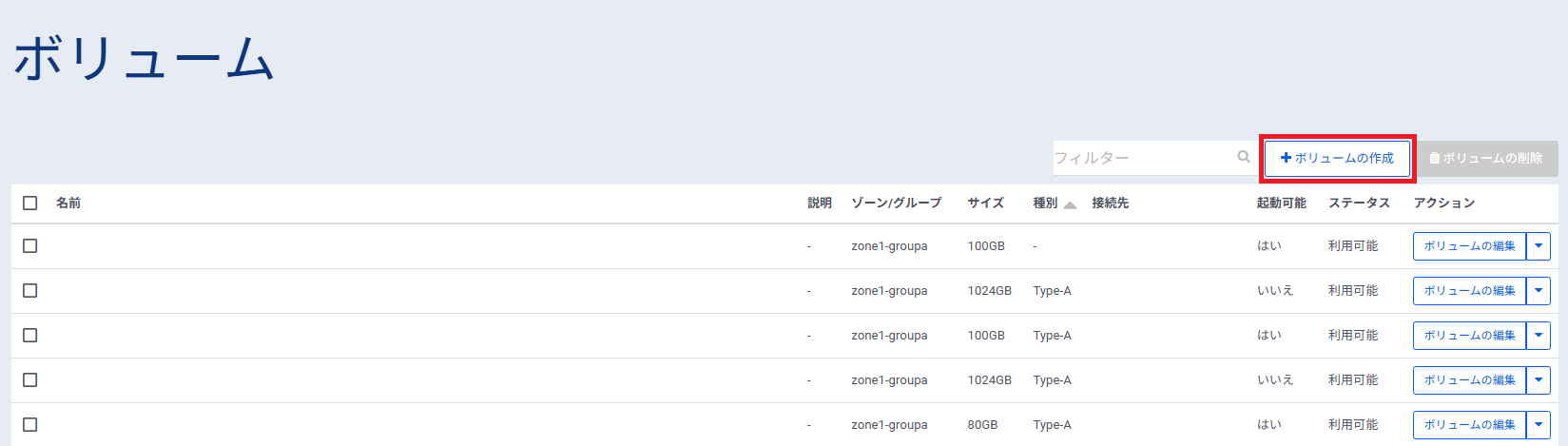Image resolution: width=1568 pixels, height=446 pixels.
Task: Click ボリュームの編集 for the 80GB volume
Action: (x=1468, y=424)
